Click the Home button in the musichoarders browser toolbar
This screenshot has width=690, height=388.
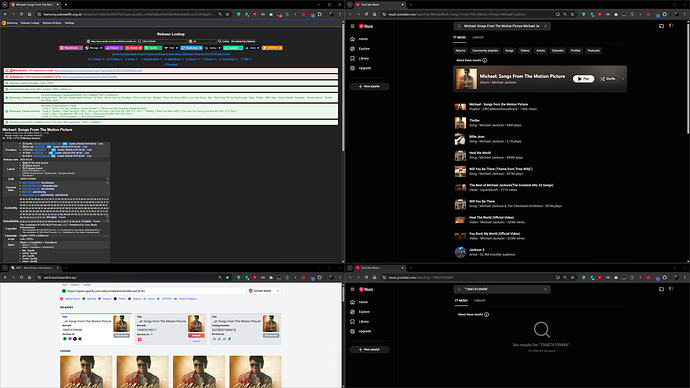[29, 278]
